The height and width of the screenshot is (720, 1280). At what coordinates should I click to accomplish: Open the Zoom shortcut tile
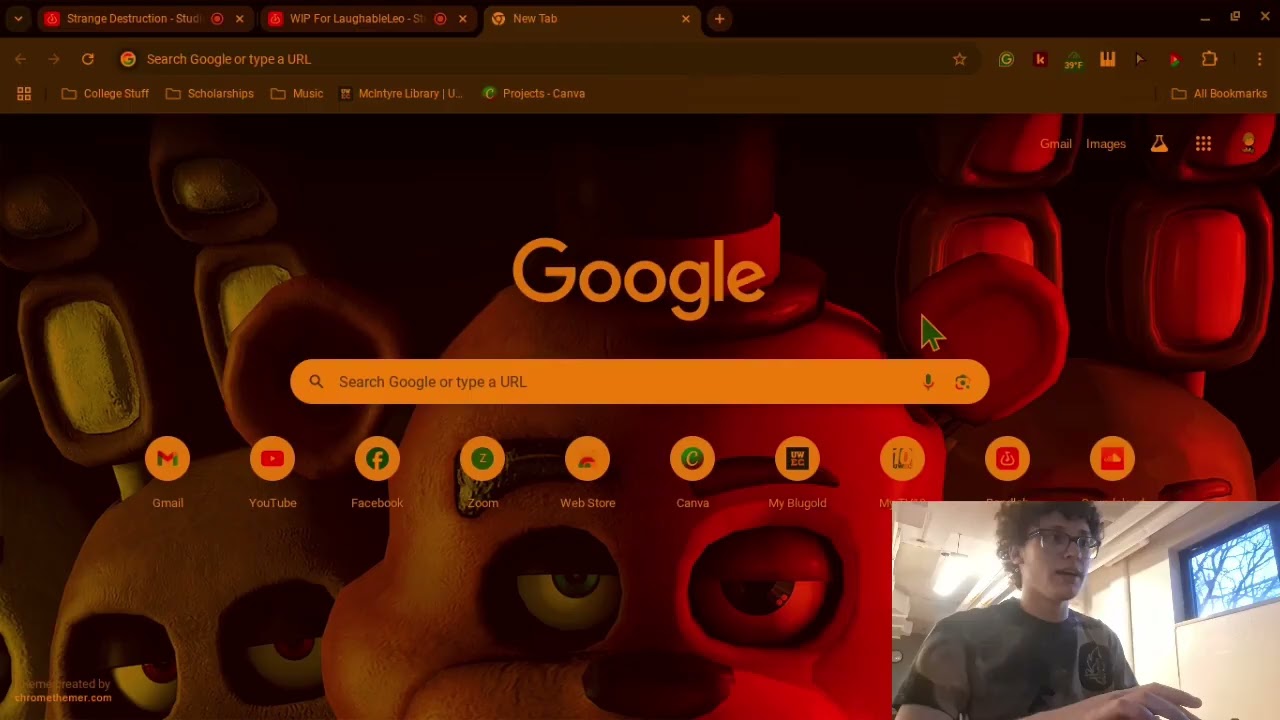[x=482, y=474]
